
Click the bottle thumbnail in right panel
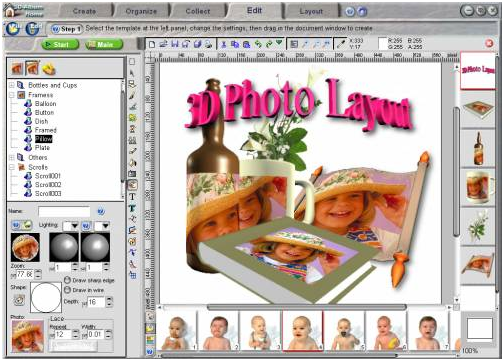478,148
